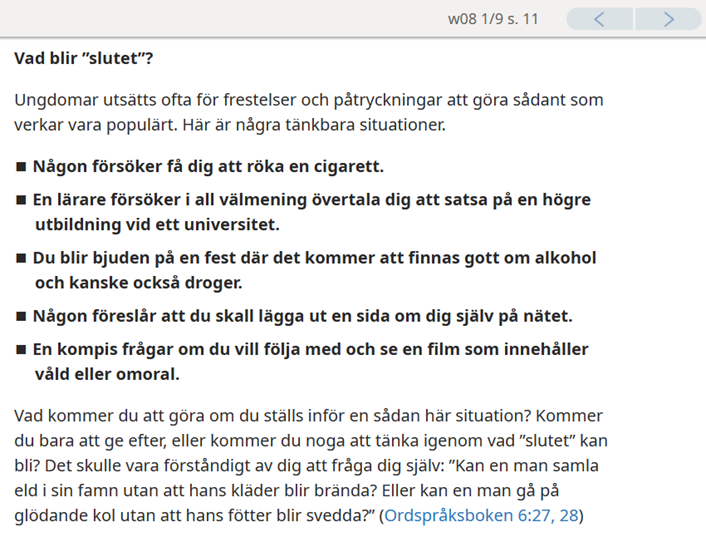
Task: Go to the previous page arrow
Action: 600,19
